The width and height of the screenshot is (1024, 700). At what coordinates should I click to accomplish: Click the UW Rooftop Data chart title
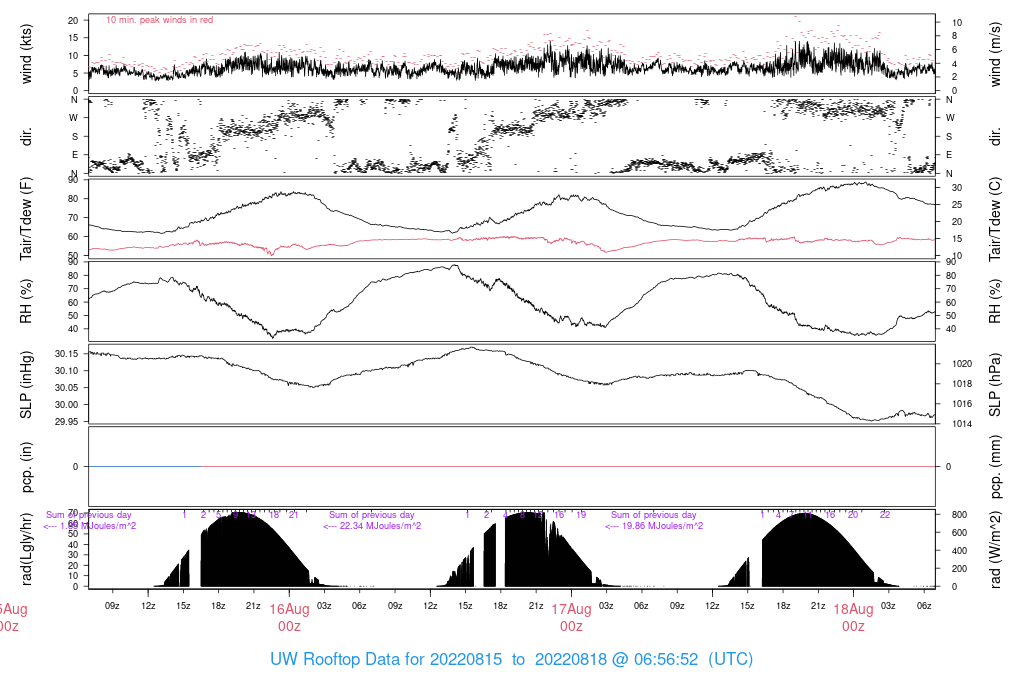pyautogui.click(x=511, y=659)
